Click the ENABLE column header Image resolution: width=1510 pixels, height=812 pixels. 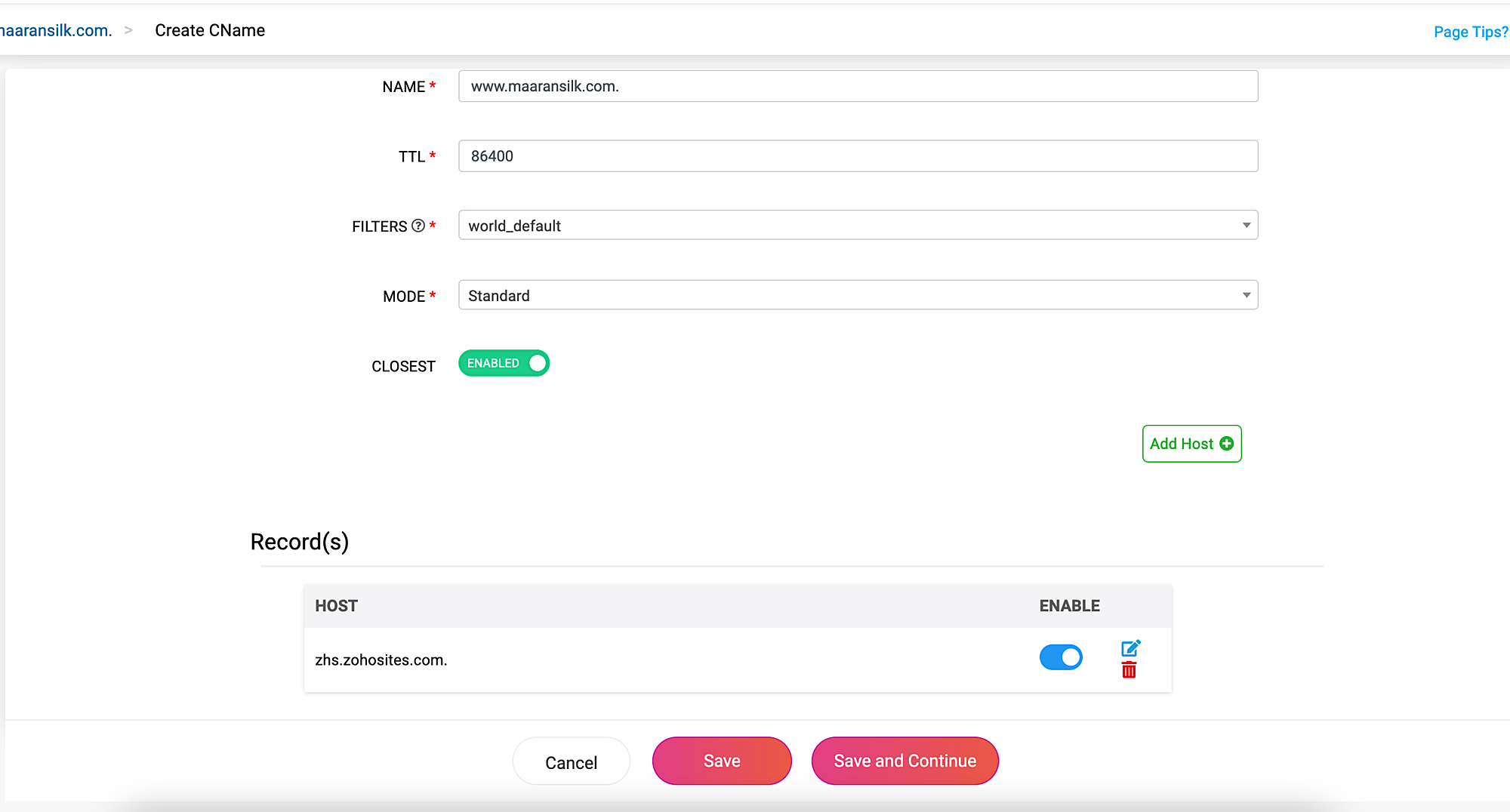coord(1069,606)
